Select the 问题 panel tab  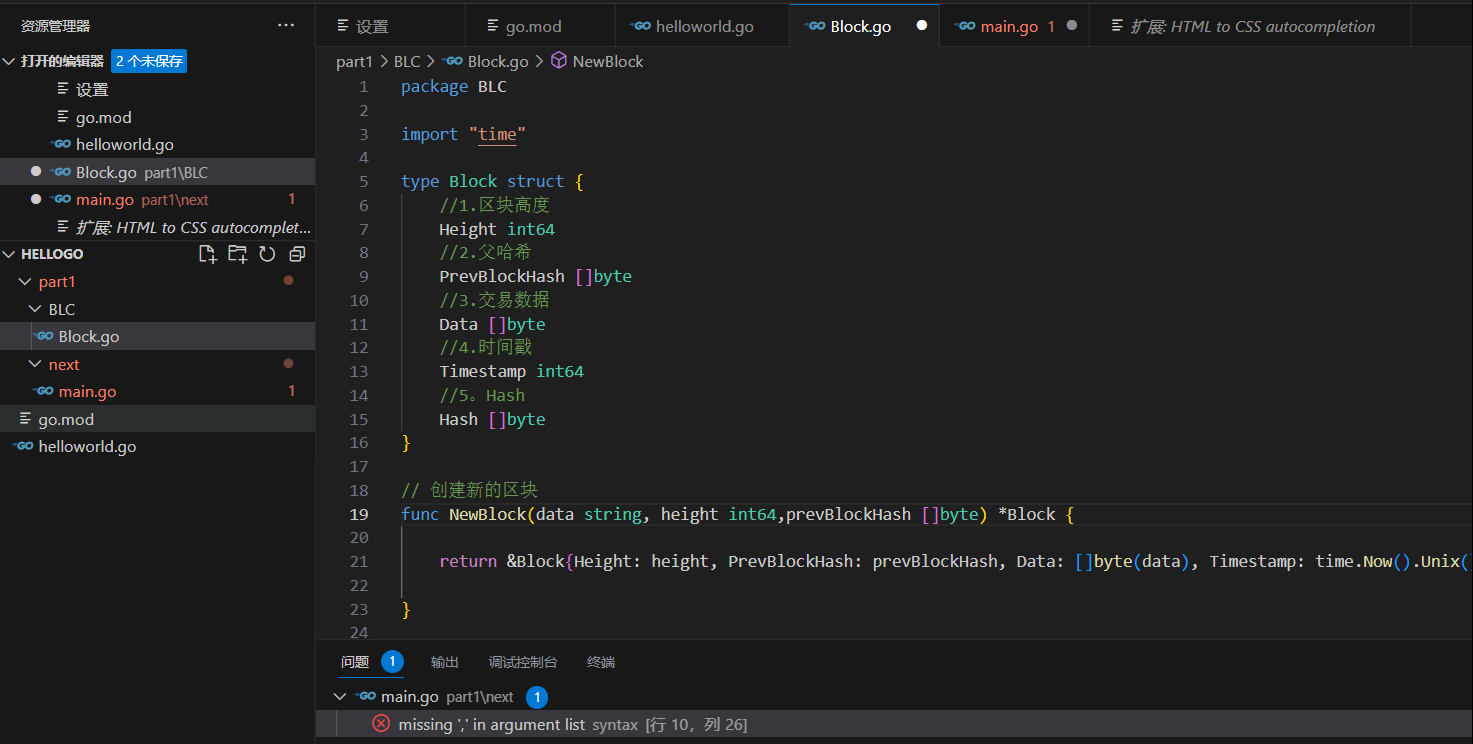355,662
